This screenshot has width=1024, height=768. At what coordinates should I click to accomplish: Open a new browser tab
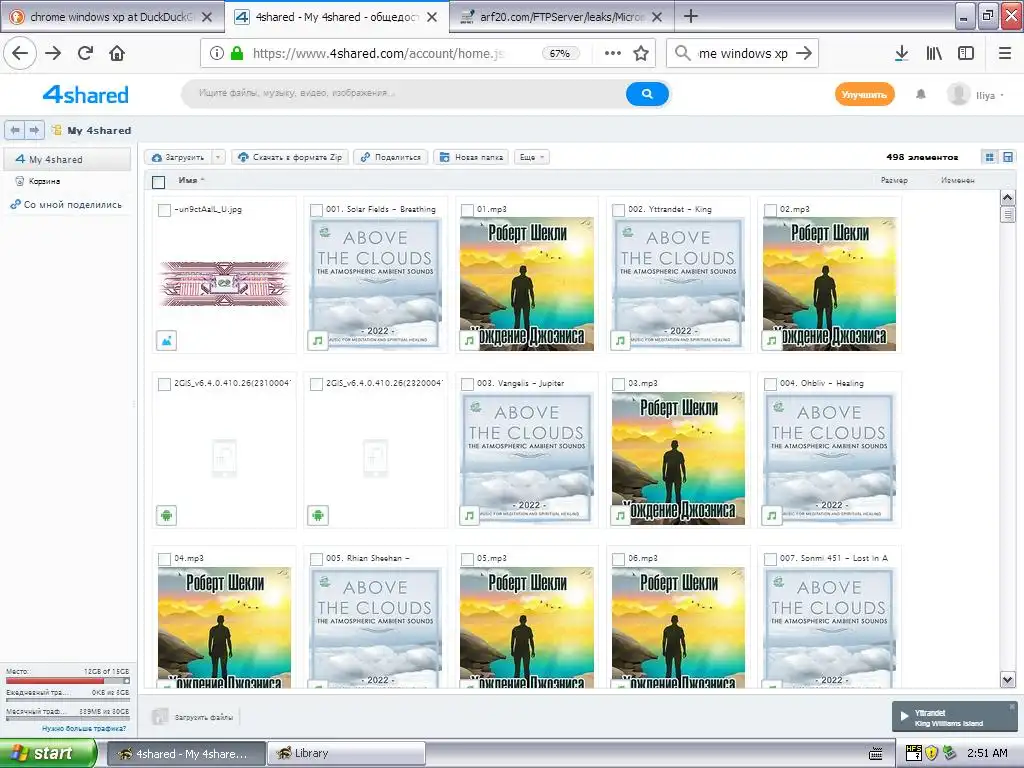(691, 16)
